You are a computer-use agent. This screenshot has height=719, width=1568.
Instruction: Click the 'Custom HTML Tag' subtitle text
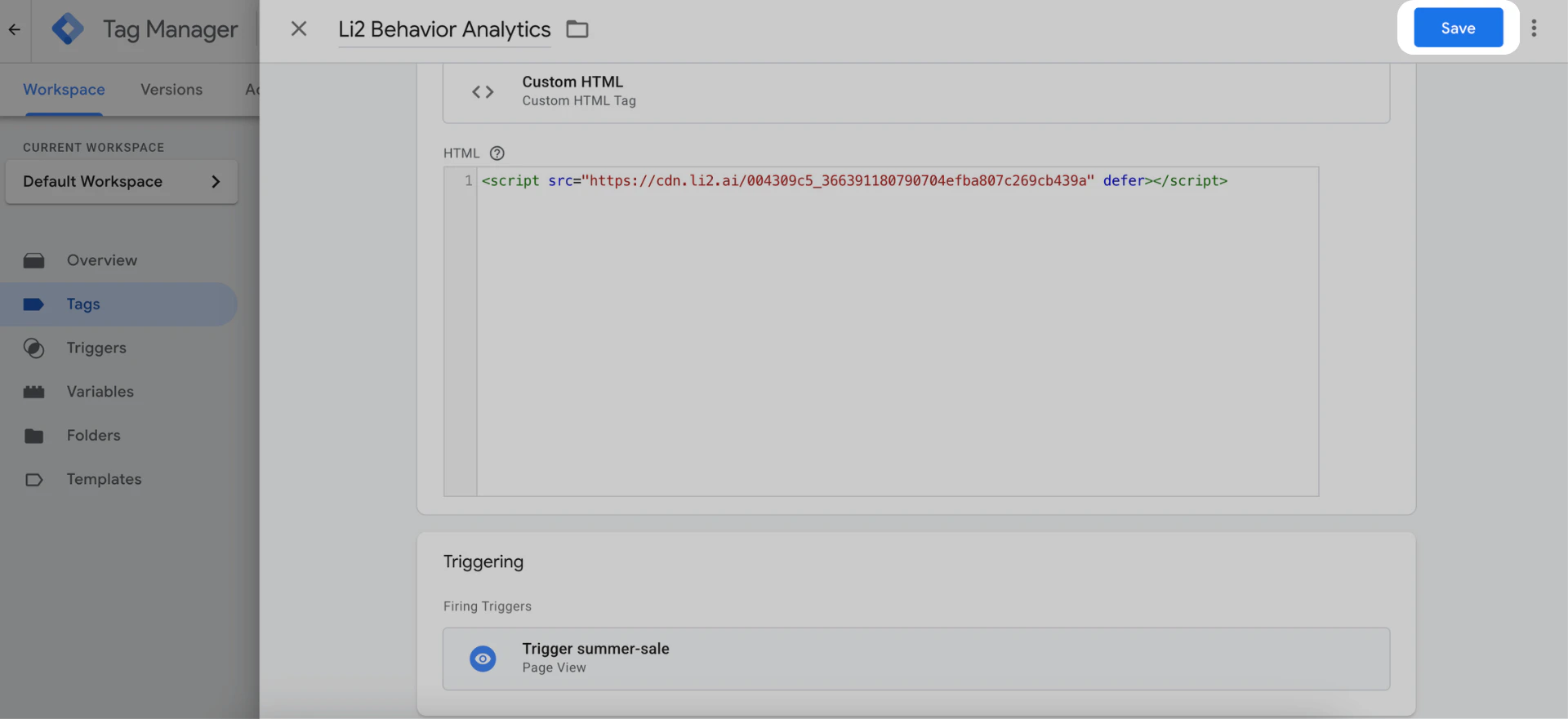pyautogui.click(x=579, y=100)
